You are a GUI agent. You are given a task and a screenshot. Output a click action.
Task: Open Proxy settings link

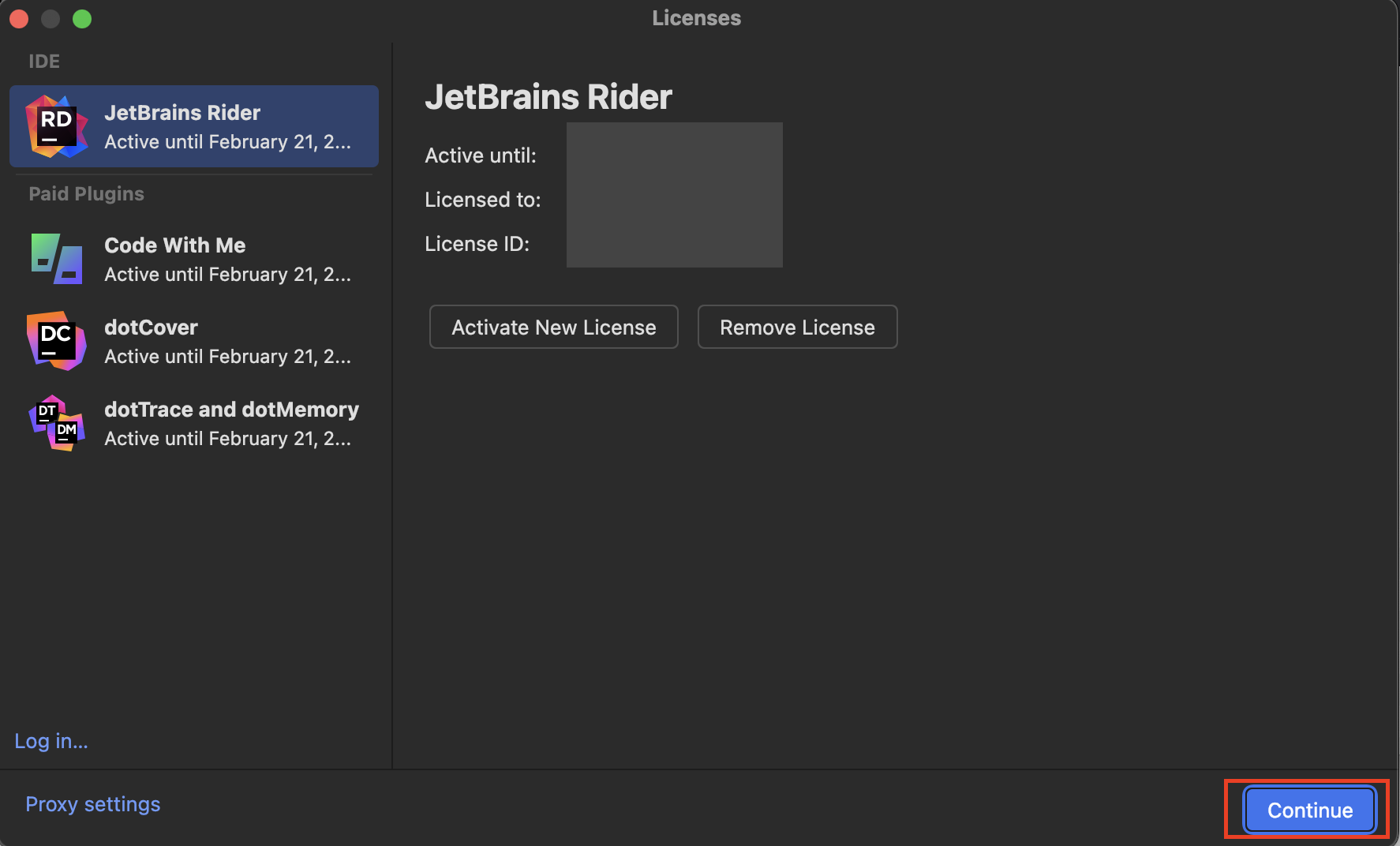tap(93, 804)
